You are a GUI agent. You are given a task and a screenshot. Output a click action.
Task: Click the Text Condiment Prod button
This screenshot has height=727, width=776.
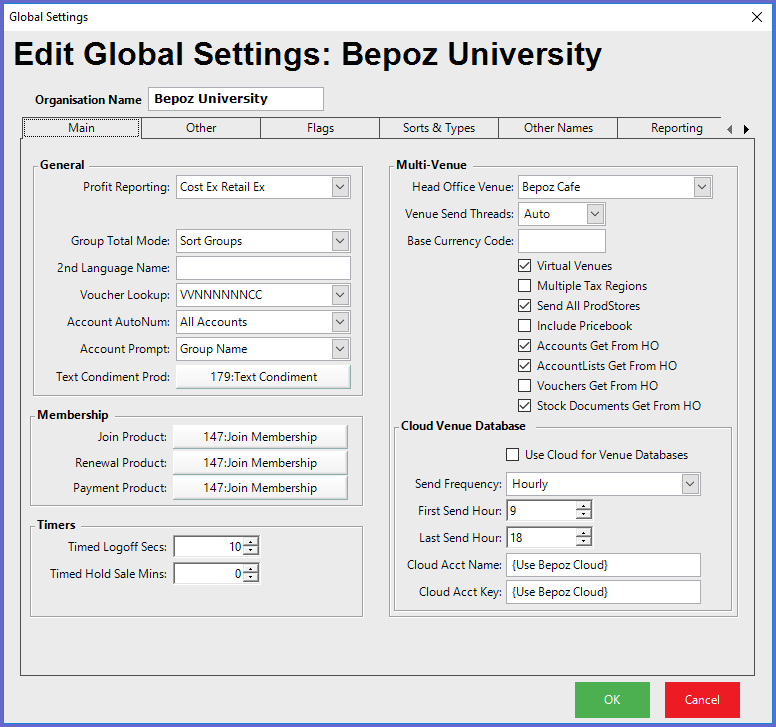click(263, 377)
